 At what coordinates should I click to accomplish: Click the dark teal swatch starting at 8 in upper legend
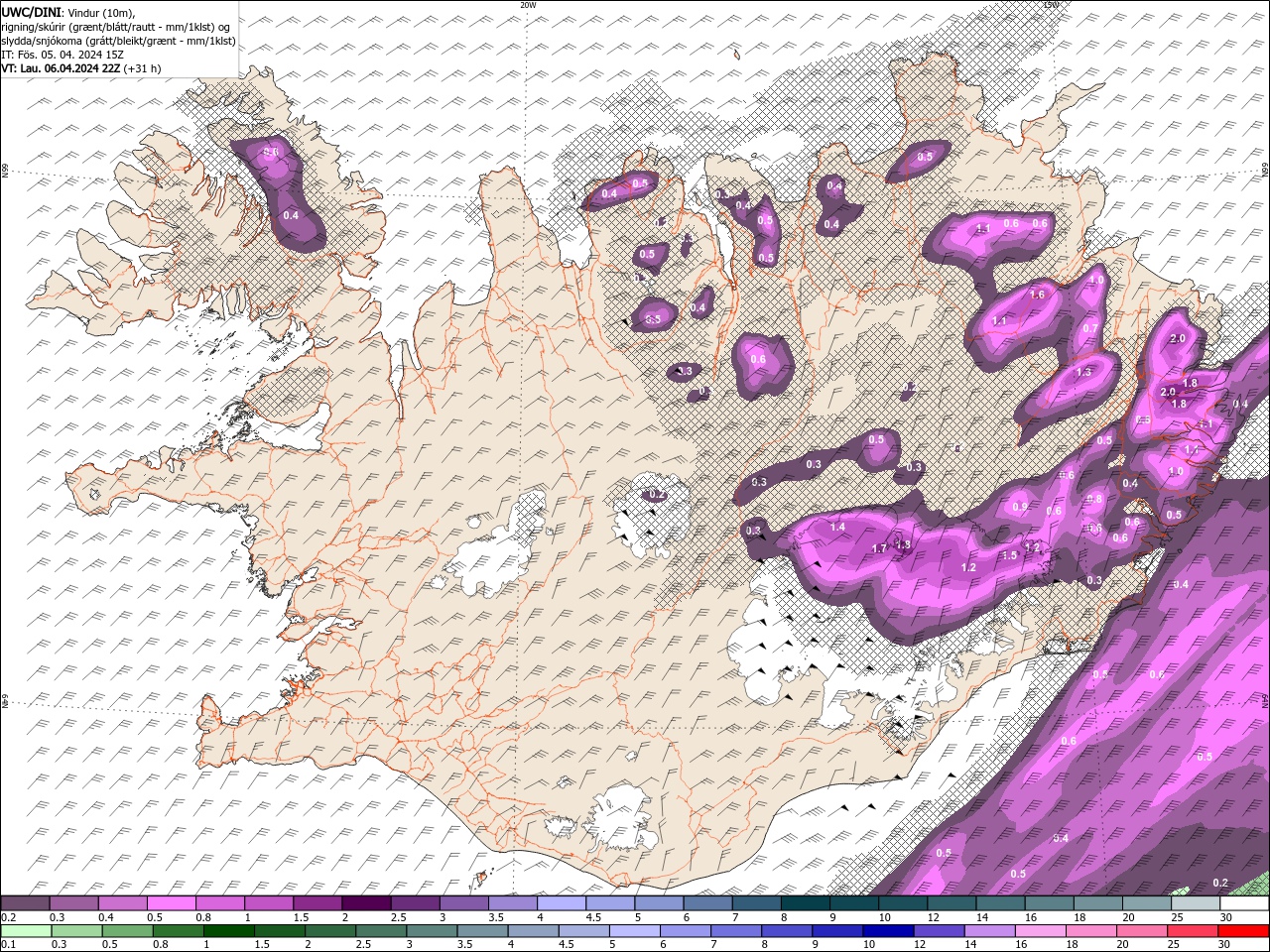coord(806,903)
